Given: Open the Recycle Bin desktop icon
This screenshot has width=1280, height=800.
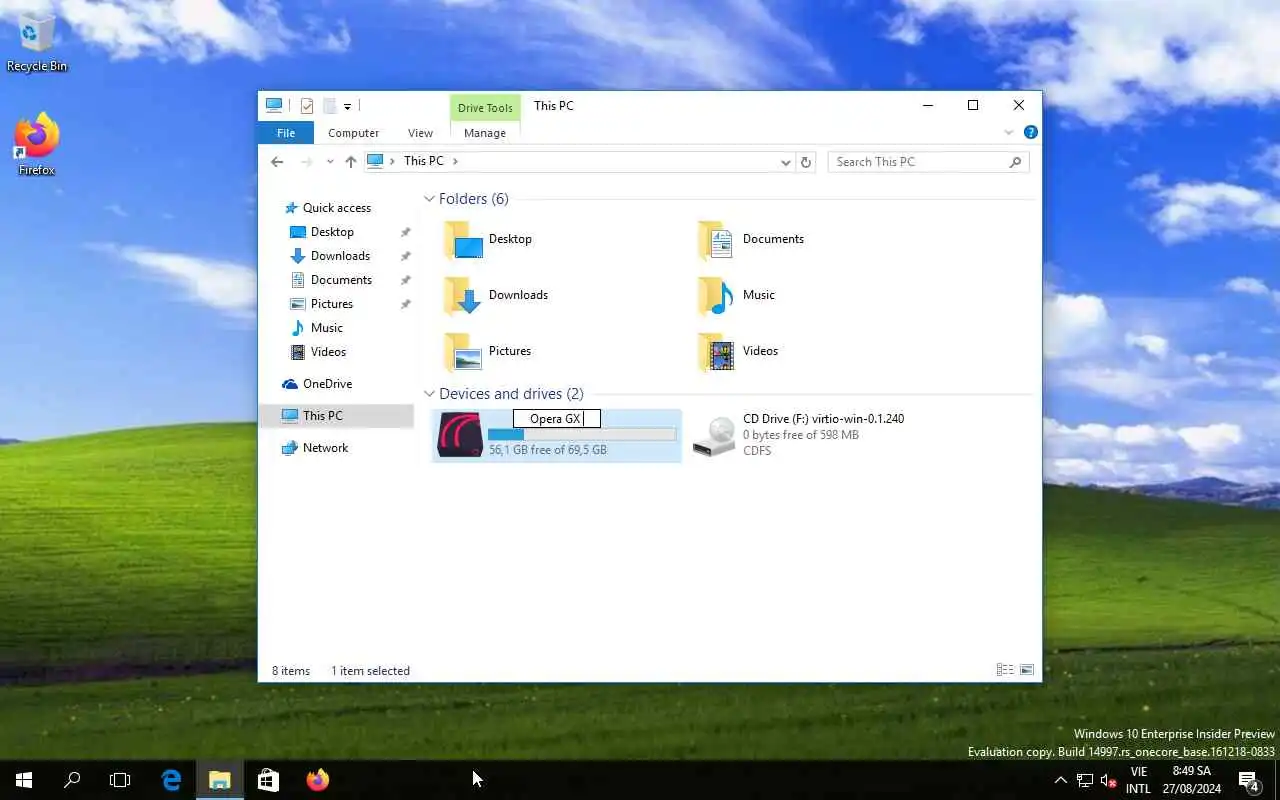Looking at the screenshot, I should tap(36, 42).
